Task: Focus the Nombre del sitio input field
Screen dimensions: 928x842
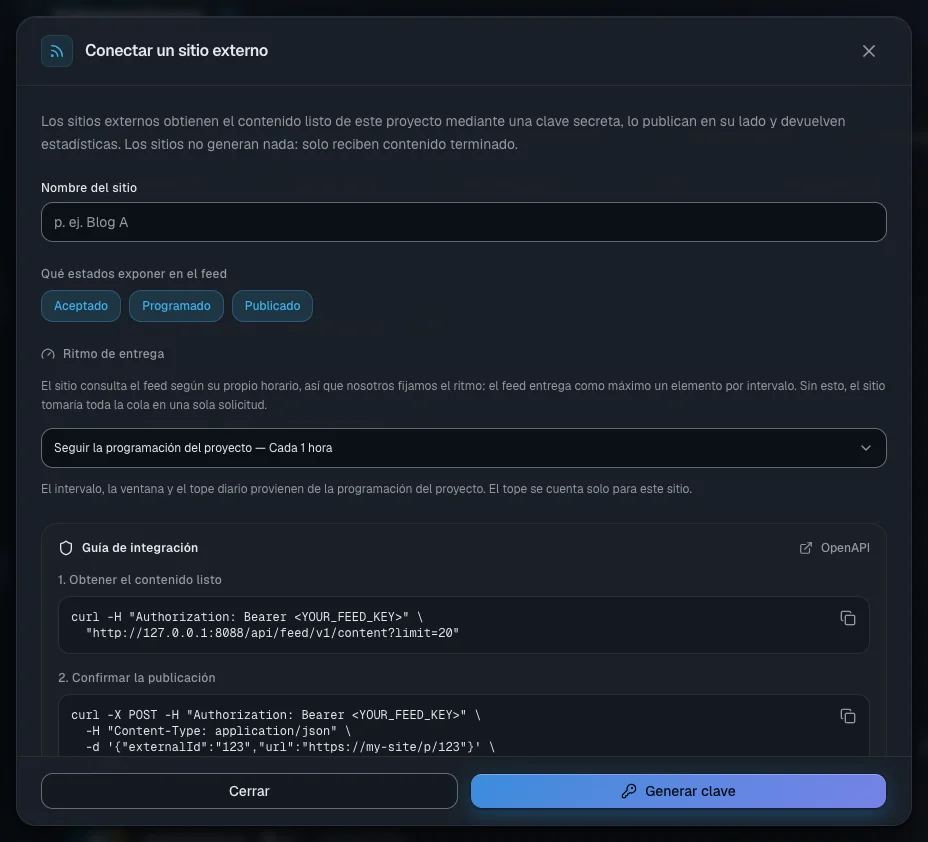Action: (x=463, y=222)
